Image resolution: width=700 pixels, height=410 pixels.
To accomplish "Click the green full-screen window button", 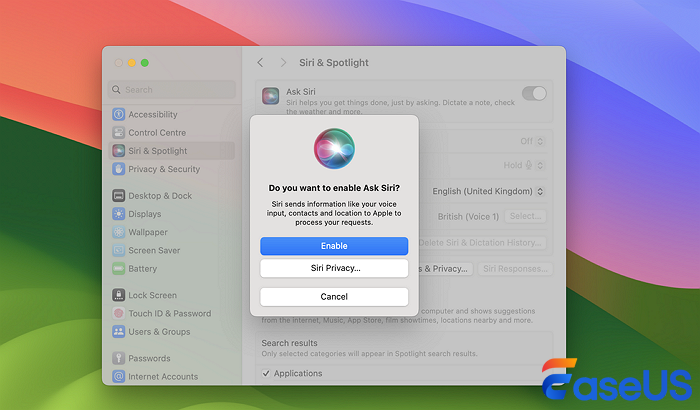I will pyautogui.click(x=145, y=63).
